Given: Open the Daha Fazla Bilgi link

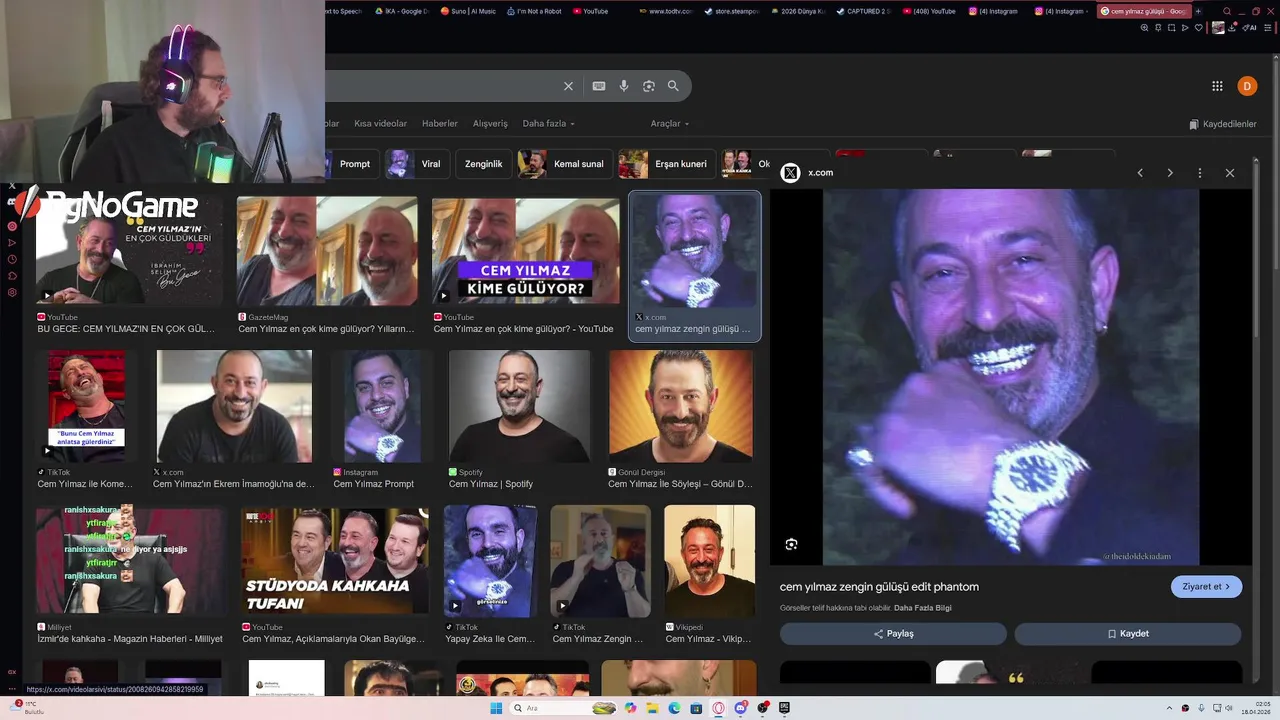Looking at the screenshot, I should pos(923,608).
